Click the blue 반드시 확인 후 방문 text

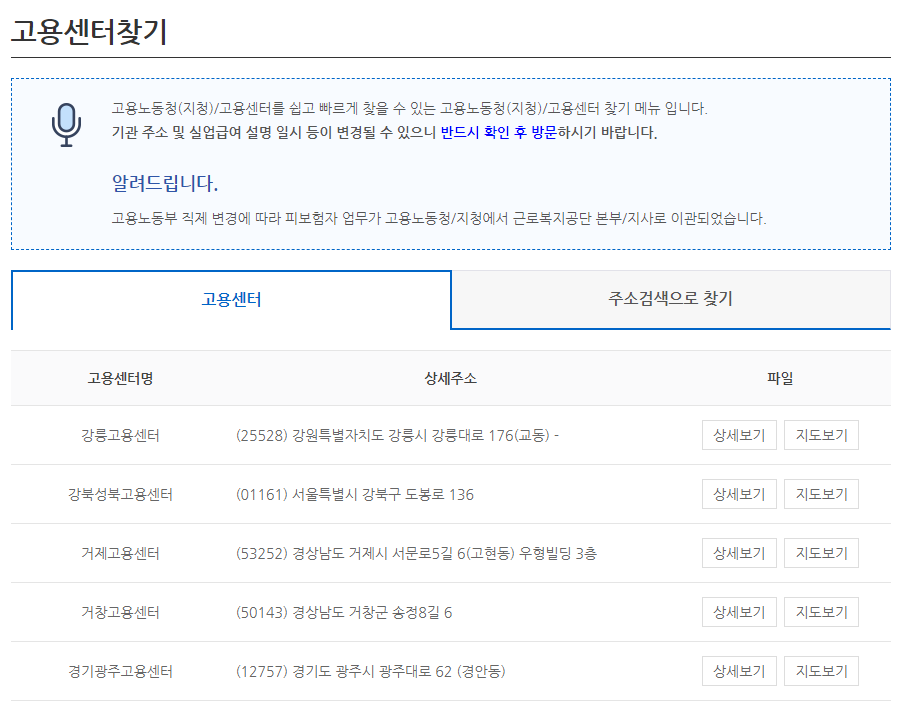(499, 133)
